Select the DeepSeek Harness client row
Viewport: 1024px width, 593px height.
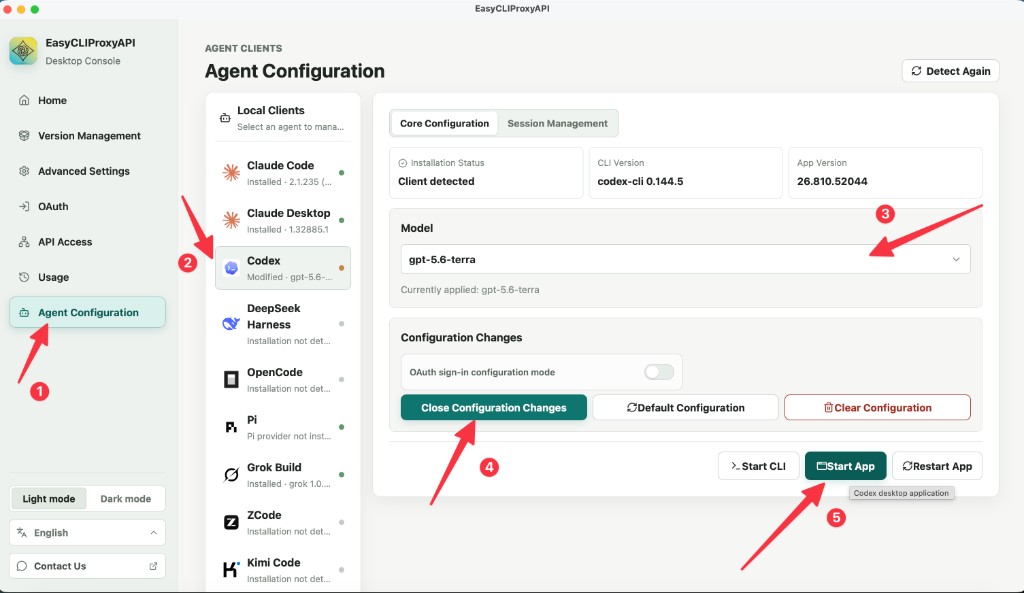point(283,323)
